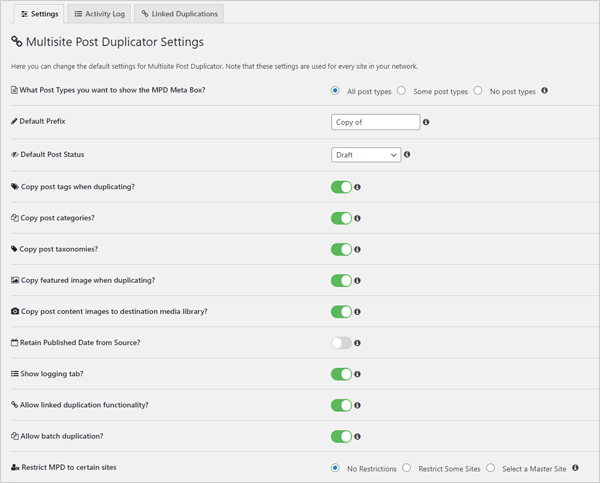Select the All post types radio button

tap(335, 91)
